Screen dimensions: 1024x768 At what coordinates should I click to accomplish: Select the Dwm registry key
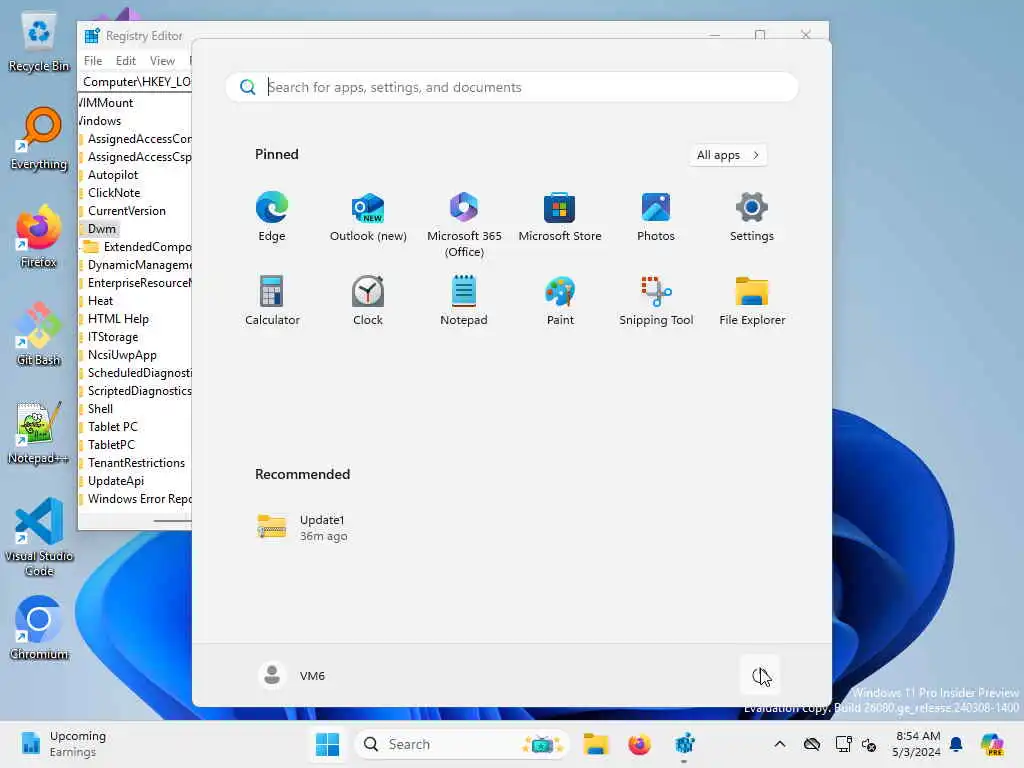[x=102, y=229]
